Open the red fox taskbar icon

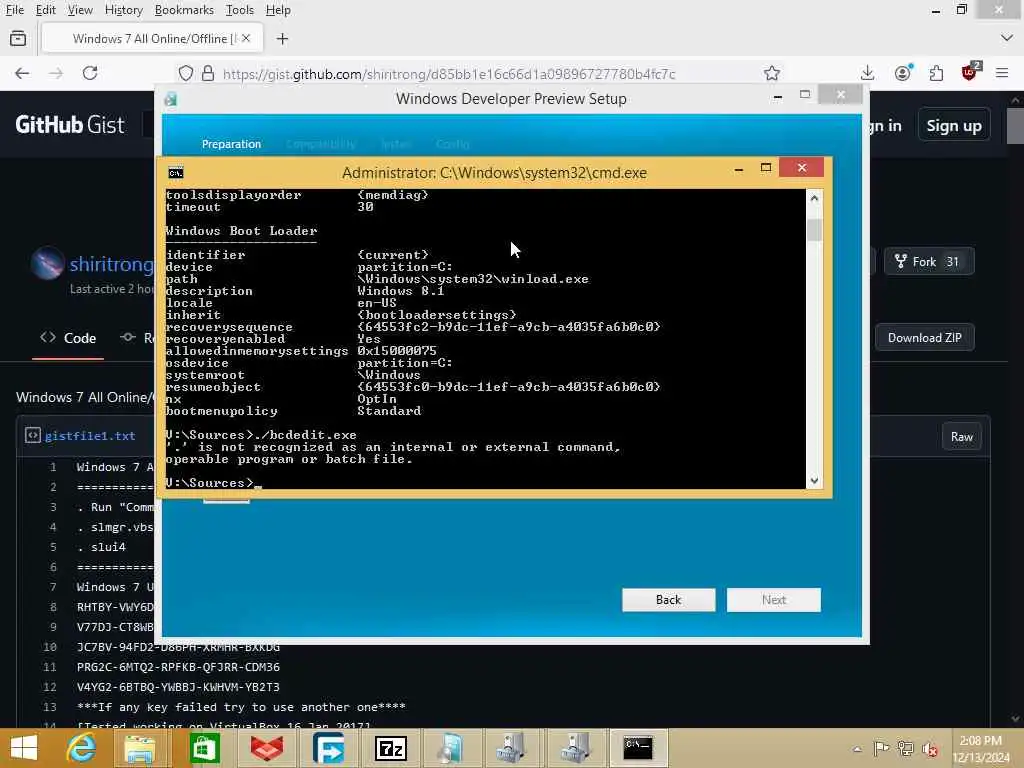pyautogui.click(x=267, y=748)
